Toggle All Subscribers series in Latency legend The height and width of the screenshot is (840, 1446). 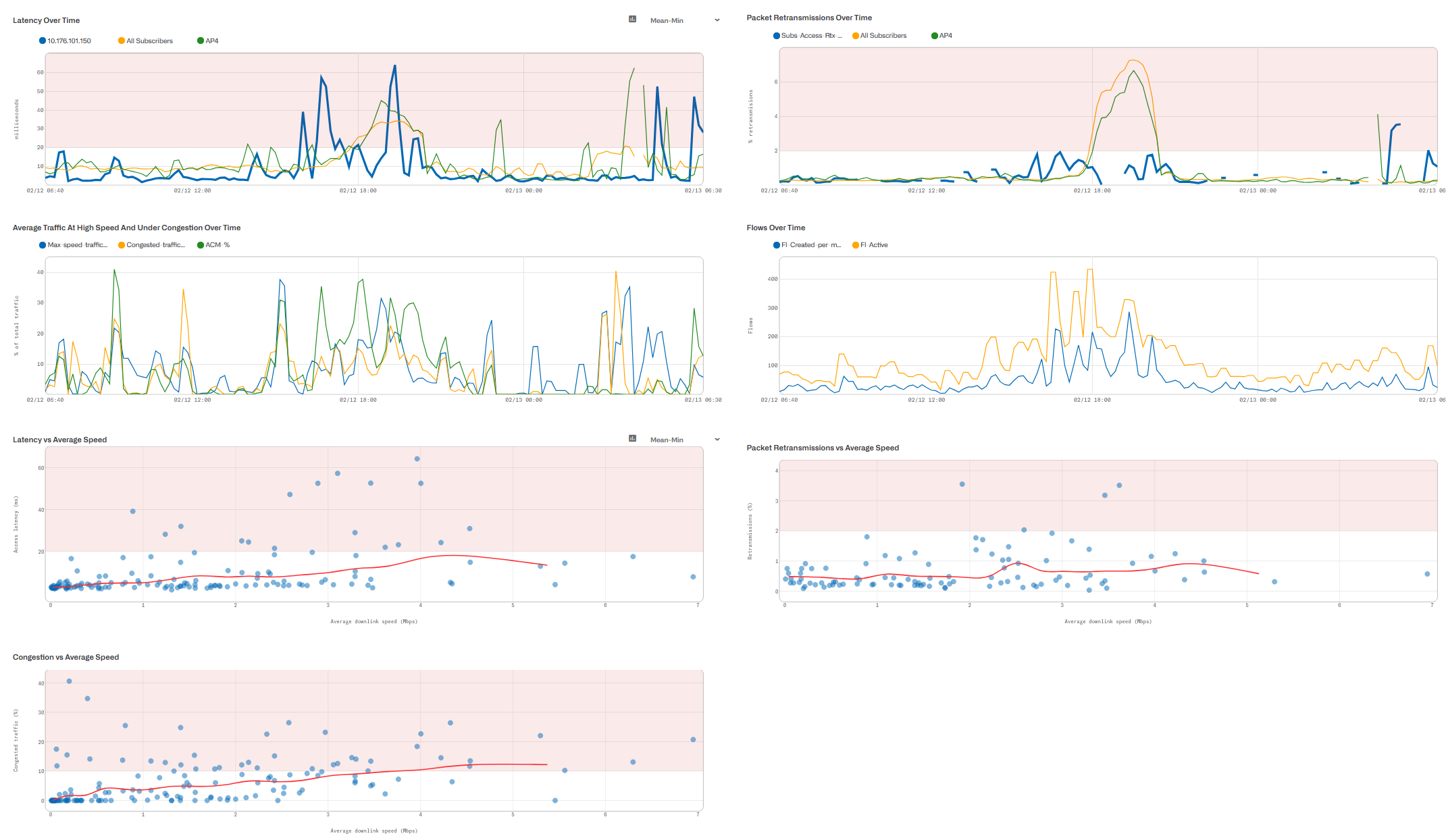pyautogui.click(x=149, y=41)
